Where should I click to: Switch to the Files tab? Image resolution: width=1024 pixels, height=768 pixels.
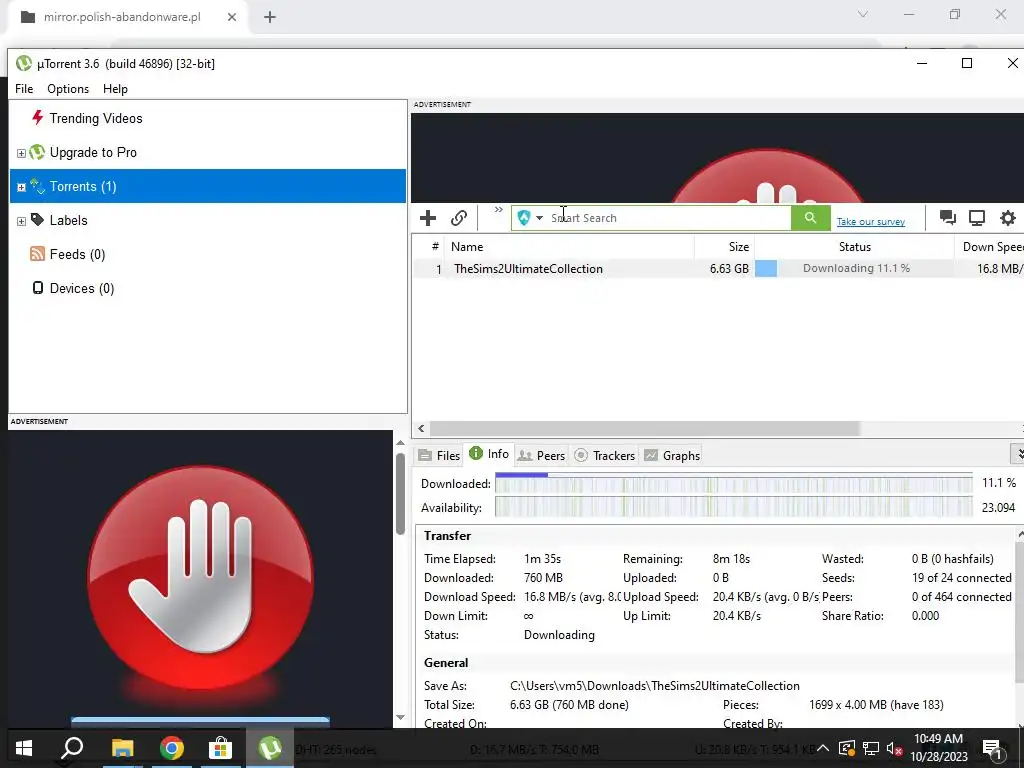coord(440,455)
